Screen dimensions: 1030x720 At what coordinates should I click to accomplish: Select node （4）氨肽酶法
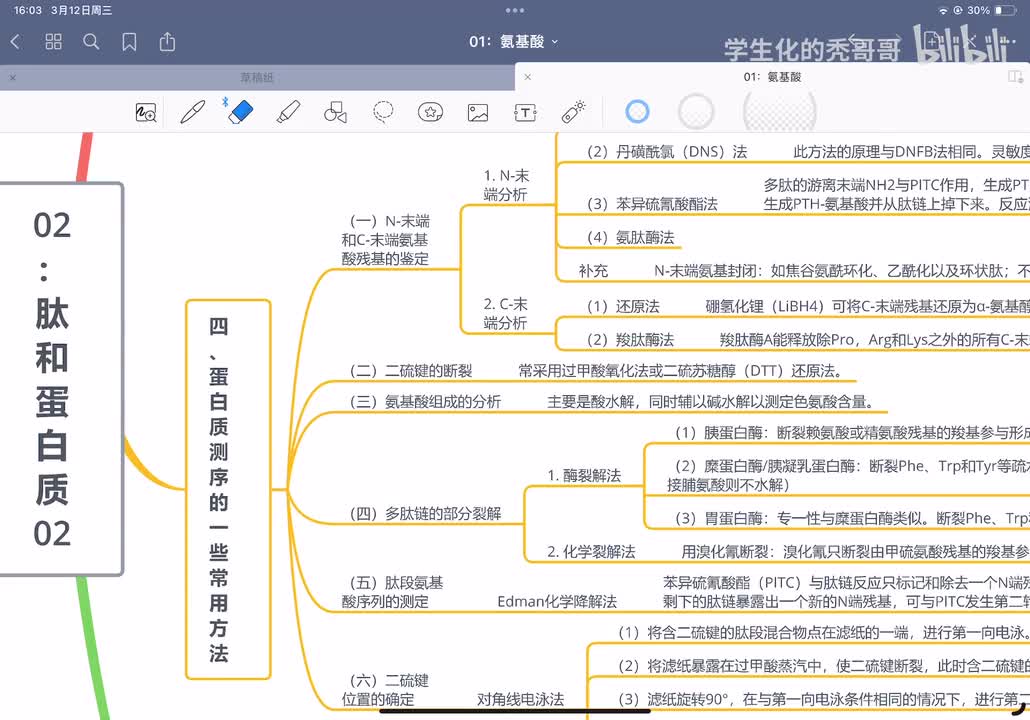pos(630,237)
